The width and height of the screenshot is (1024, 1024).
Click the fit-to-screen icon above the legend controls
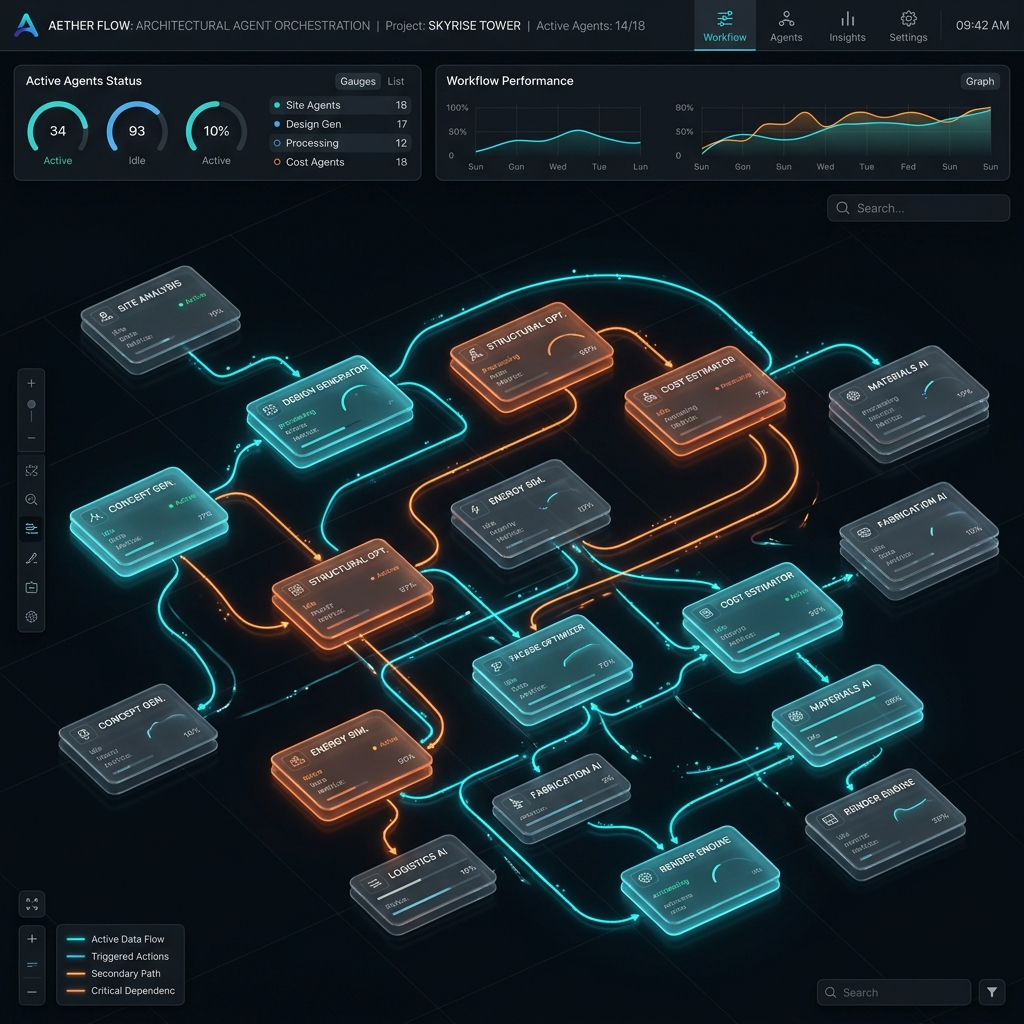click(x=31, y=904)
